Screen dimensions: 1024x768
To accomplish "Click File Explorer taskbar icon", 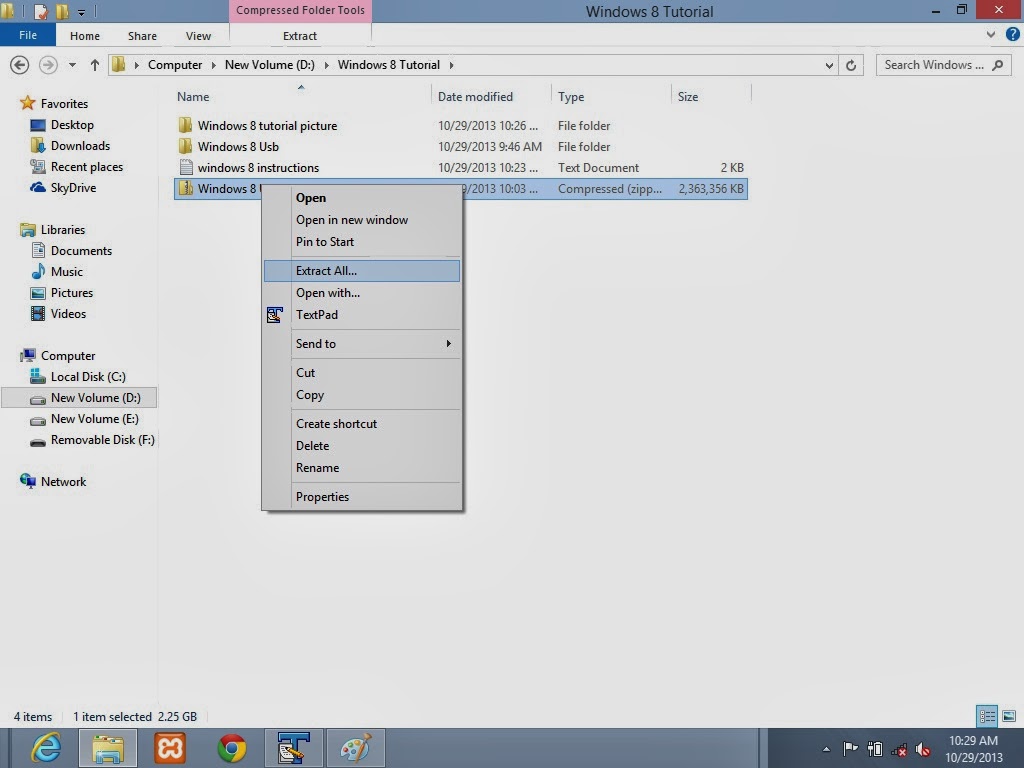I will (108, 748).
